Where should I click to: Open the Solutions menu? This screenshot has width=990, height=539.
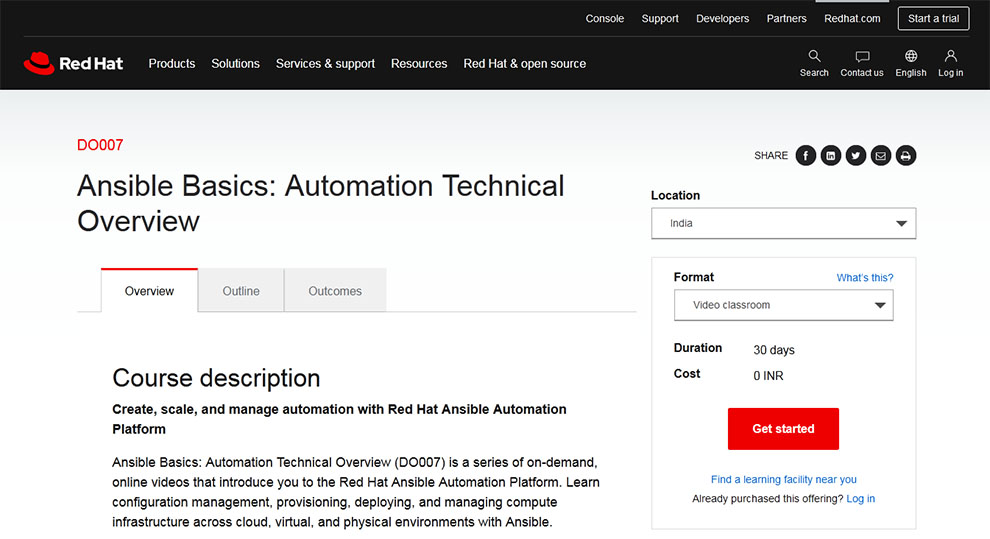(236, 64)
